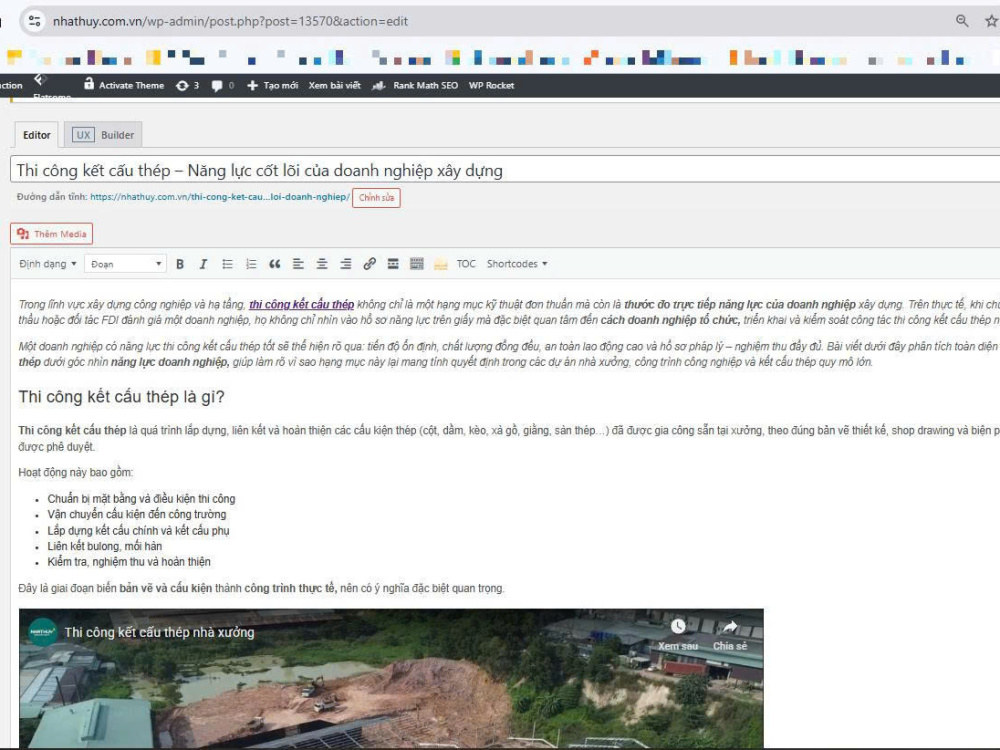Switch to the Editor tab
The image size is (1000, 750).
[36, 135]
